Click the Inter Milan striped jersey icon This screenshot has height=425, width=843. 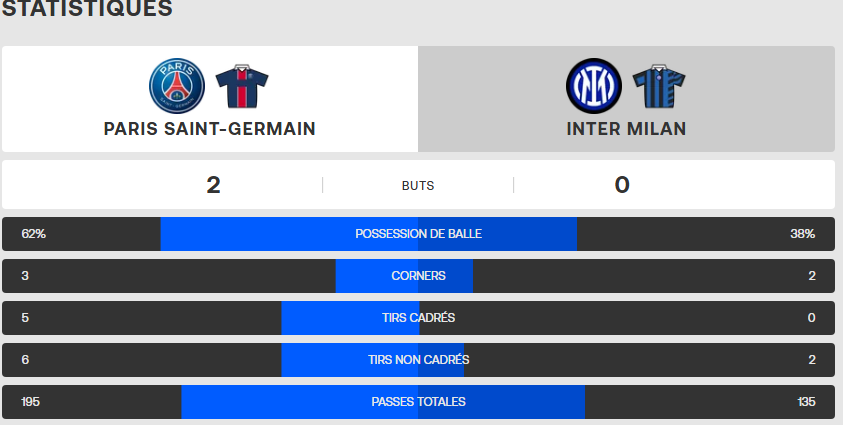coord(659,86)
